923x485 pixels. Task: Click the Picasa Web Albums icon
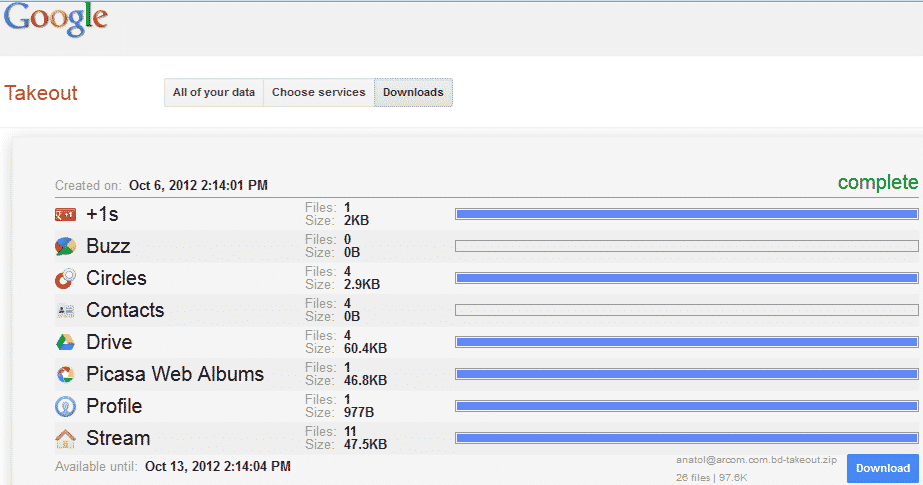(65, 374)
